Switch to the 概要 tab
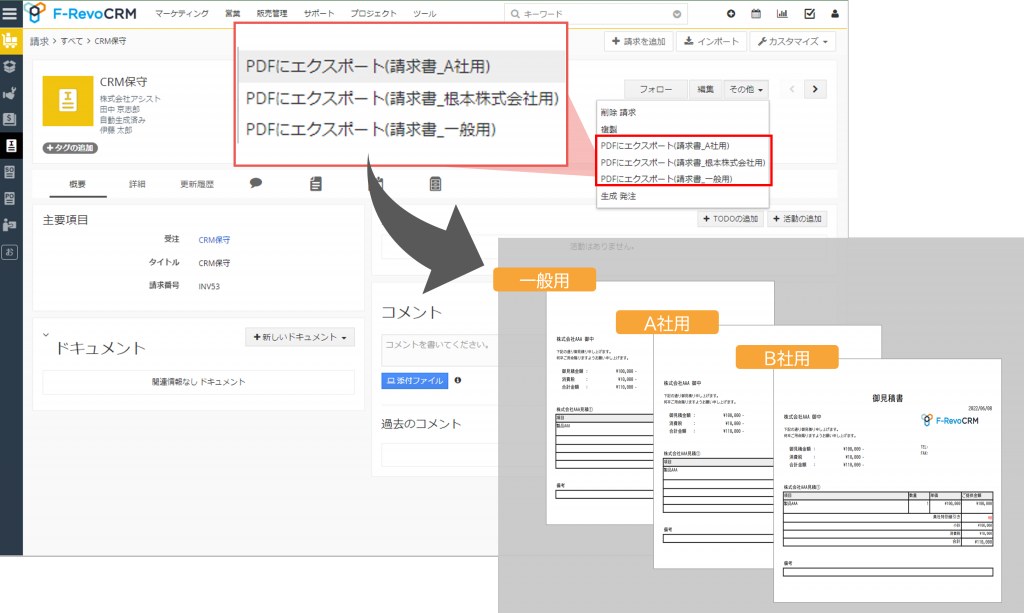 pos(78,185)
